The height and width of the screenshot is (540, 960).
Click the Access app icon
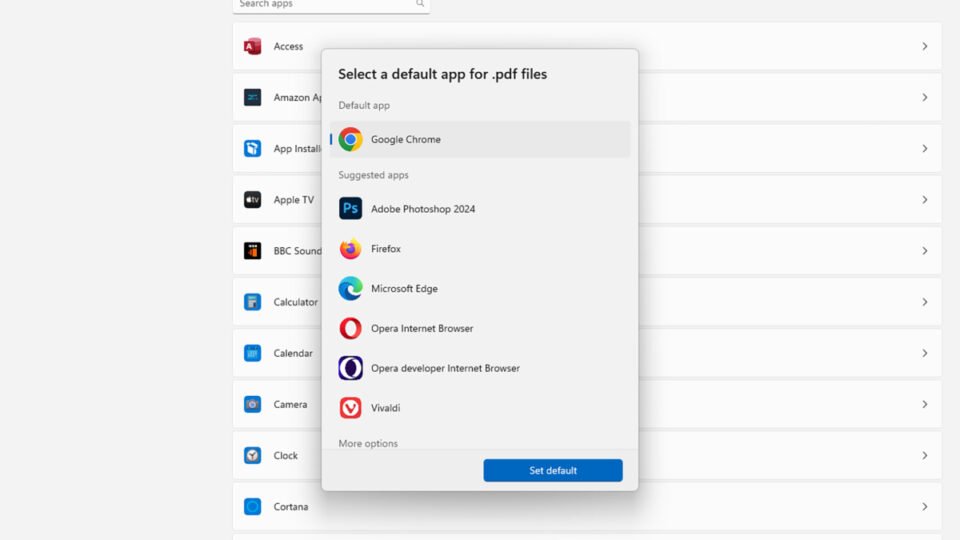252,47
